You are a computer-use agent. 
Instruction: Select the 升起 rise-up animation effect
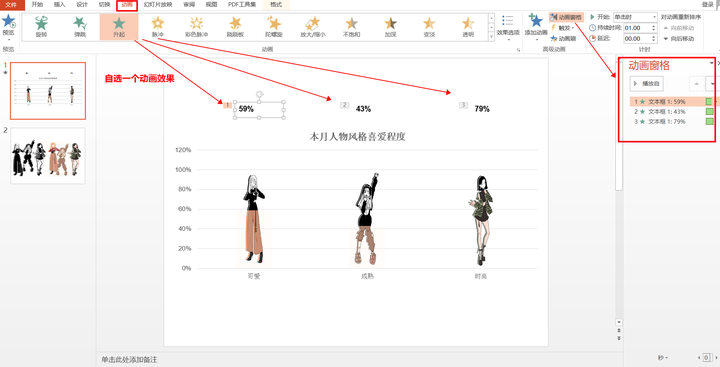click(x=119, y=26)
